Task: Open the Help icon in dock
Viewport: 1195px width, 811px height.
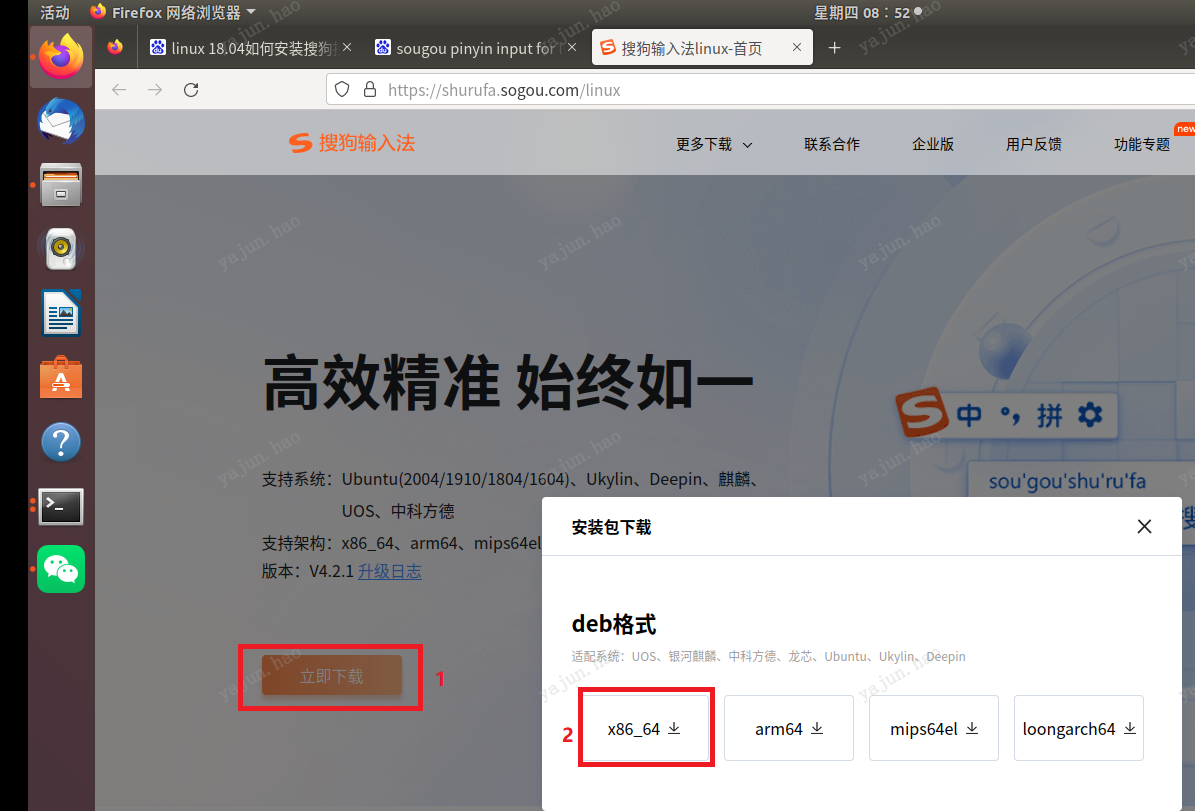Action: click(61, 442)
